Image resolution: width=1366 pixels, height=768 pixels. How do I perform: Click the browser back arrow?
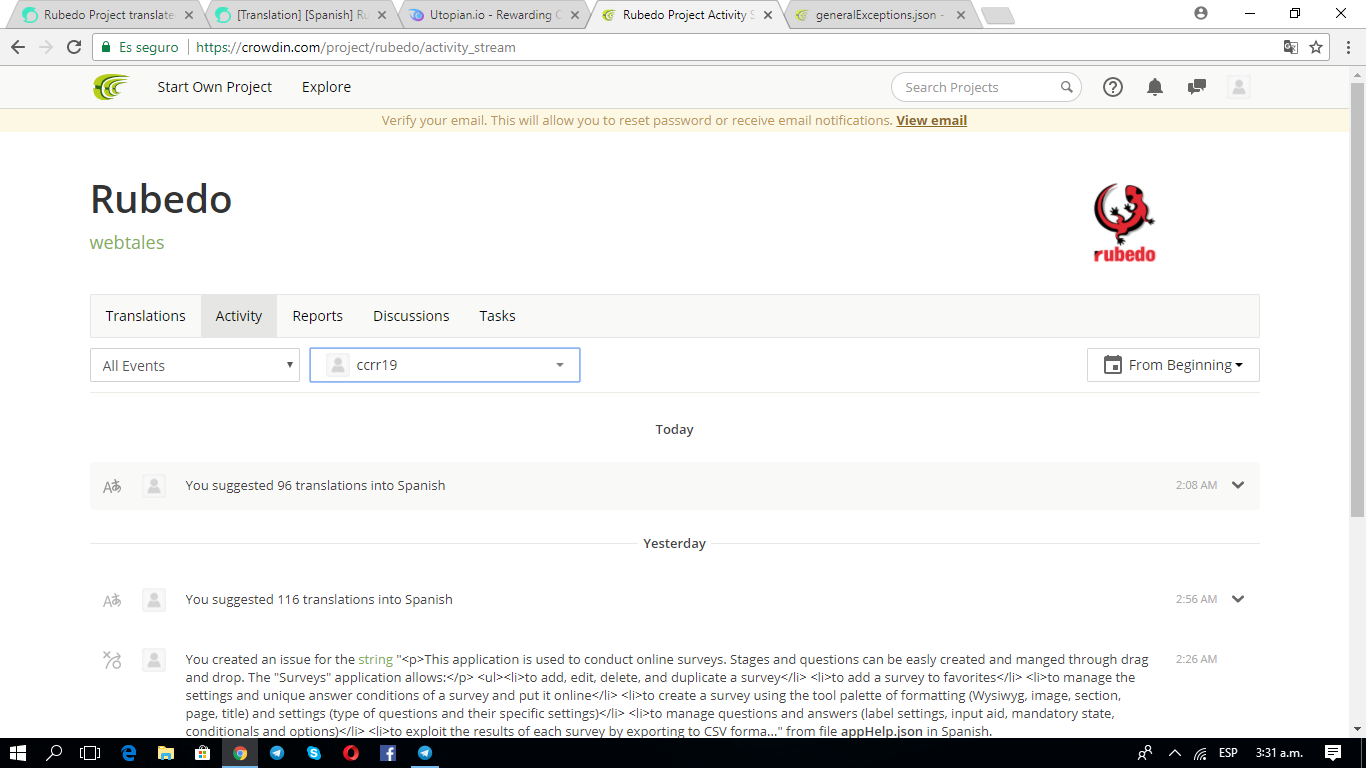click(x=18, y=47)
